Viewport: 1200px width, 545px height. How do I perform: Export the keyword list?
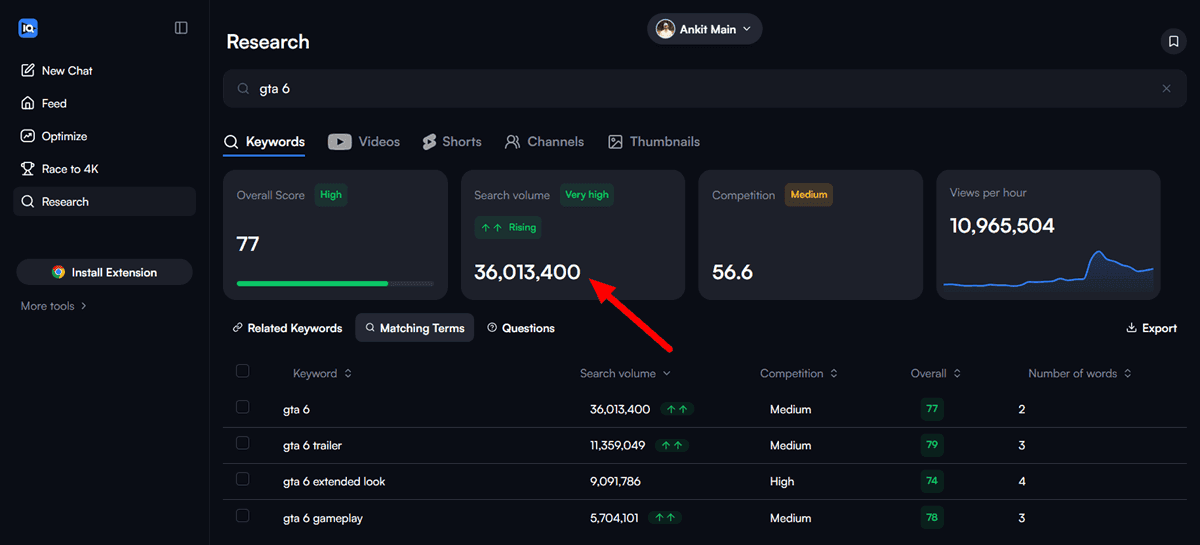[1151, 328]
